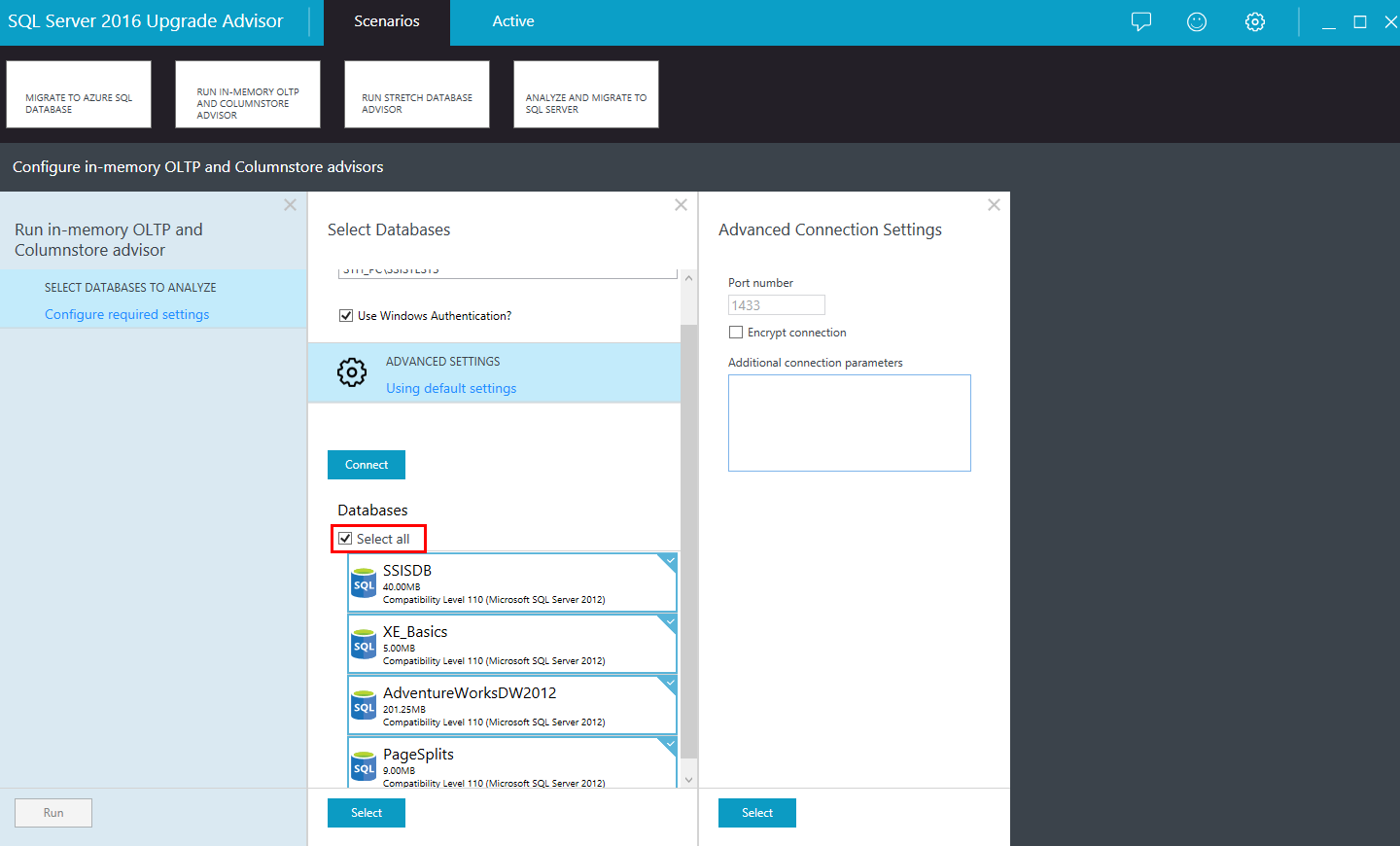1400x846 pixels.
Task: Open Migrate to Azure SQL Database scenario
Action: [x=79, y=94]
